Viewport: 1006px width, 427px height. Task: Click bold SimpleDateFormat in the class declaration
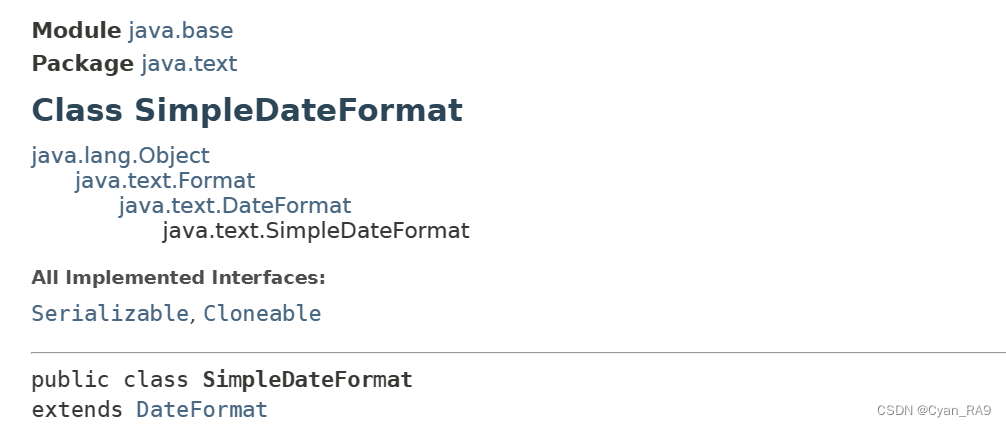click(x=307, y=380)
